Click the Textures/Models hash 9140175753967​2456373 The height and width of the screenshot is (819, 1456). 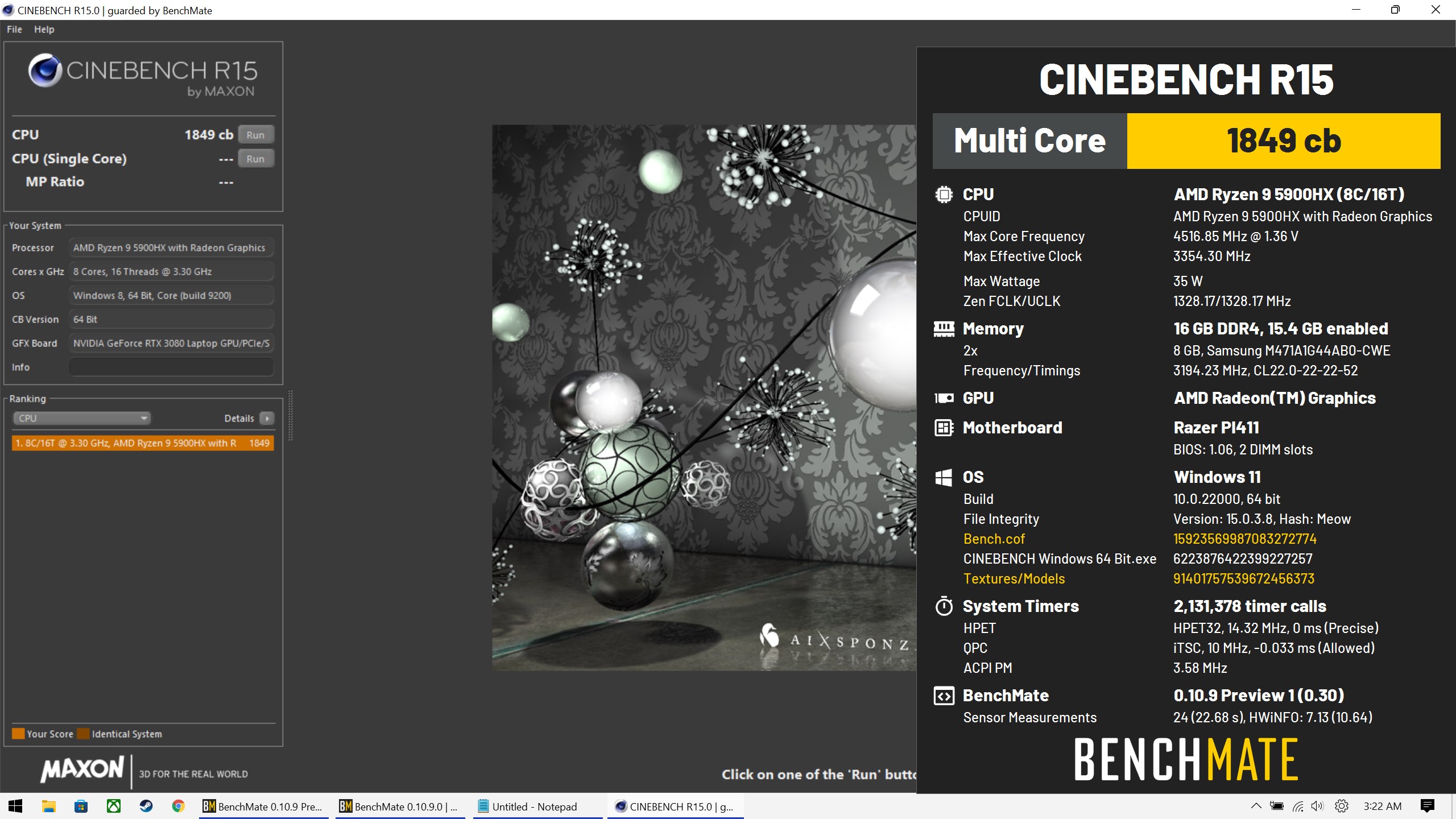click(x=1243, y=578)
